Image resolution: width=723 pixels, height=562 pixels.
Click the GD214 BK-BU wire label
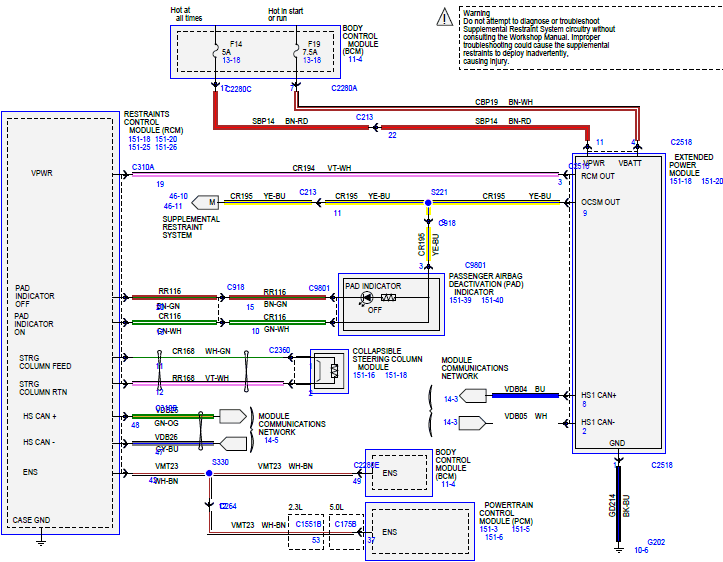click(619, 506)
